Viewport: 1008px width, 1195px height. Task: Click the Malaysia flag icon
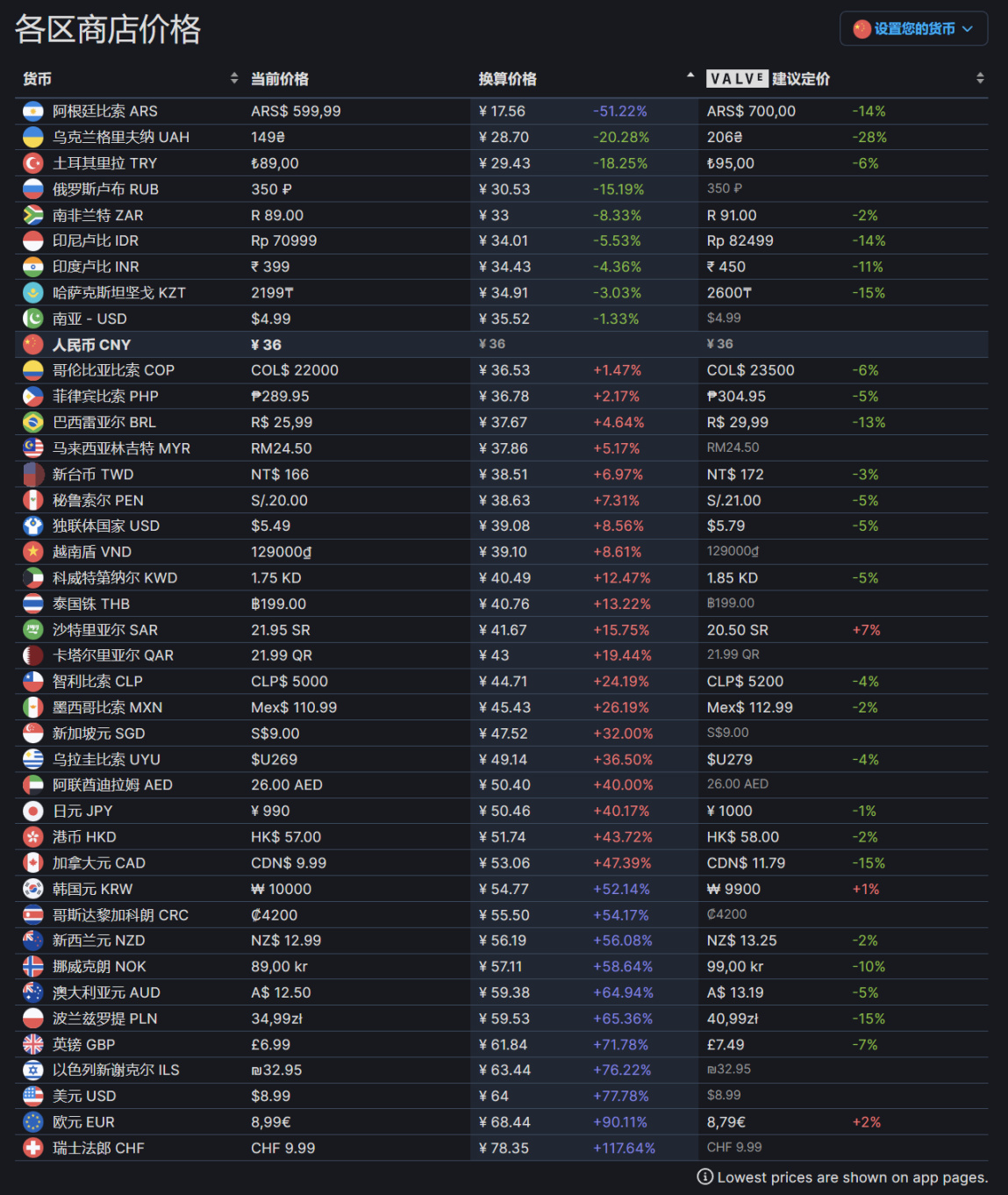32,448
